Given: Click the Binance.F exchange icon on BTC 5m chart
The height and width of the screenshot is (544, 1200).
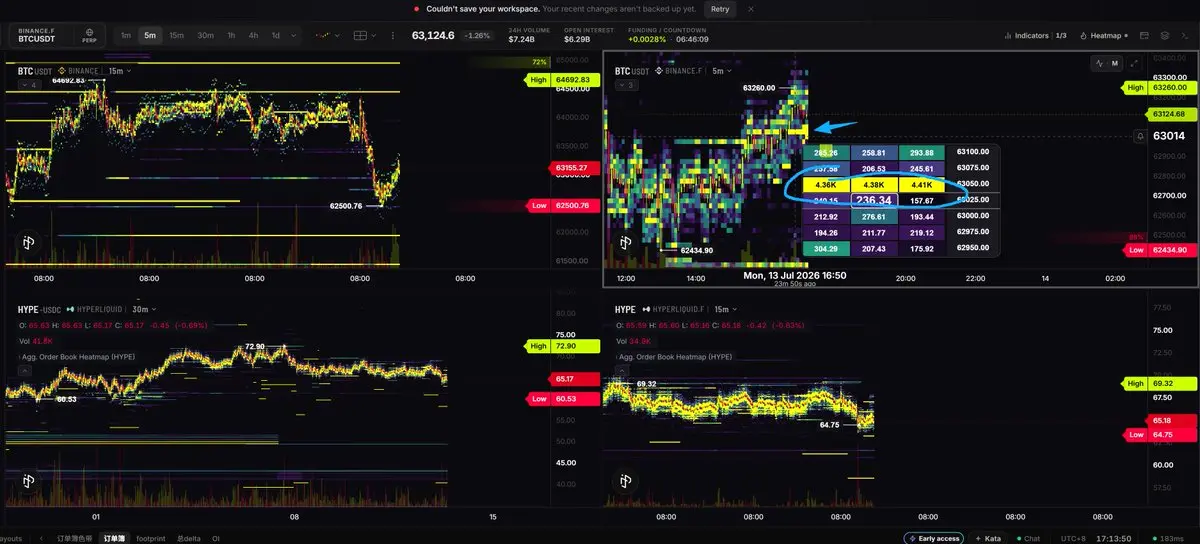Looking at the screenshot, I should point(660,71).
